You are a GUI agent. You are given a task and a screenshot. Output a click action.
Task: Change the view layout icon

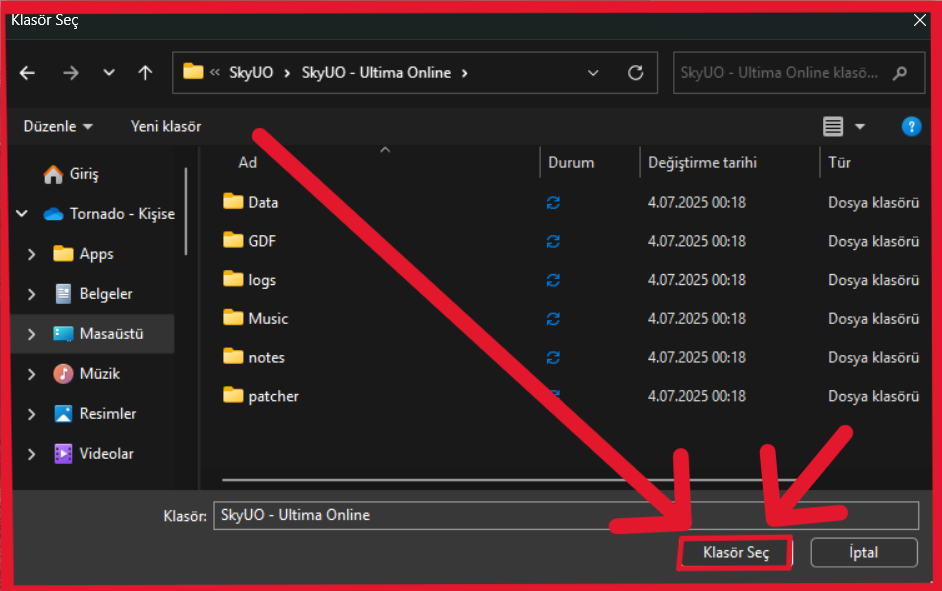tap(833, 127)
